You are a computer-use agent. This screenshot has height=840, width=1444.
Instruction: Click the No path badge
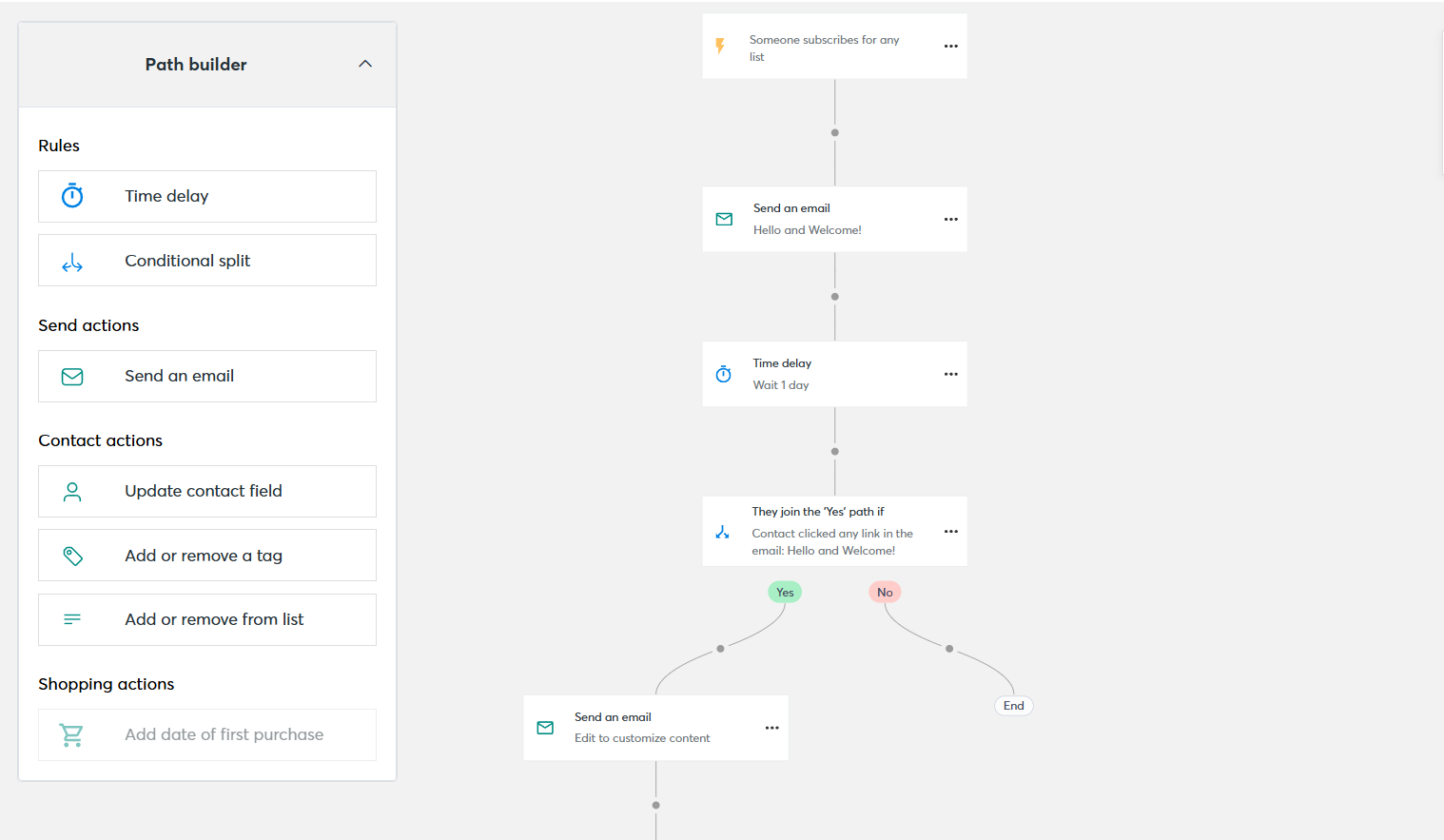(885, 591)
